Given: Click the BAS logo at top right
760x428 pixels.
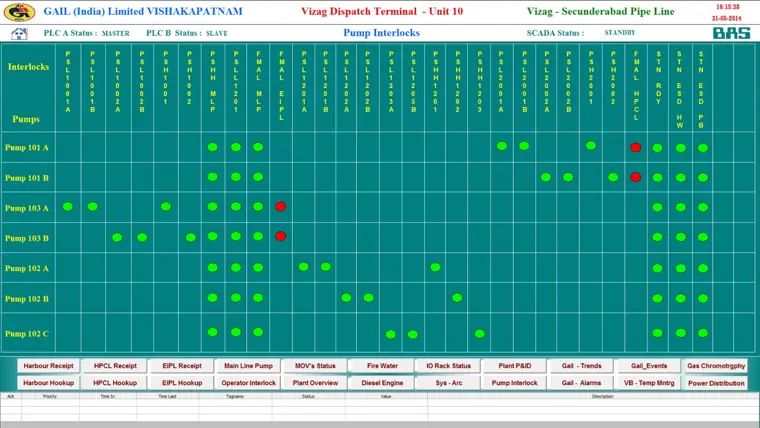Looking at the screenshot, I should (731, 33).
